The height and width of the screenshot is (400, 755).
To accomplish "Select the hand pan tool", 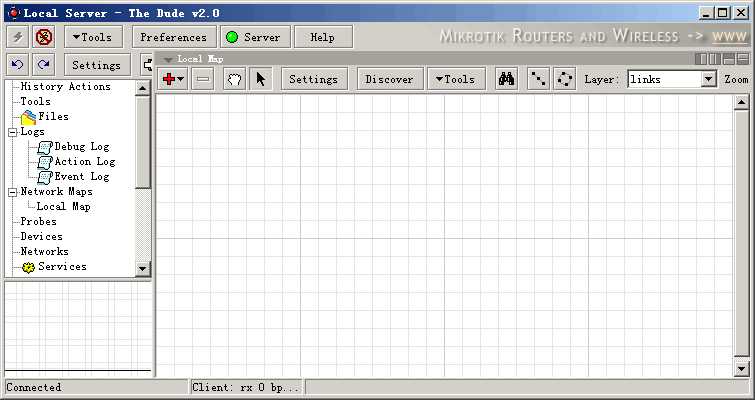I will click(x=234, y=79).
